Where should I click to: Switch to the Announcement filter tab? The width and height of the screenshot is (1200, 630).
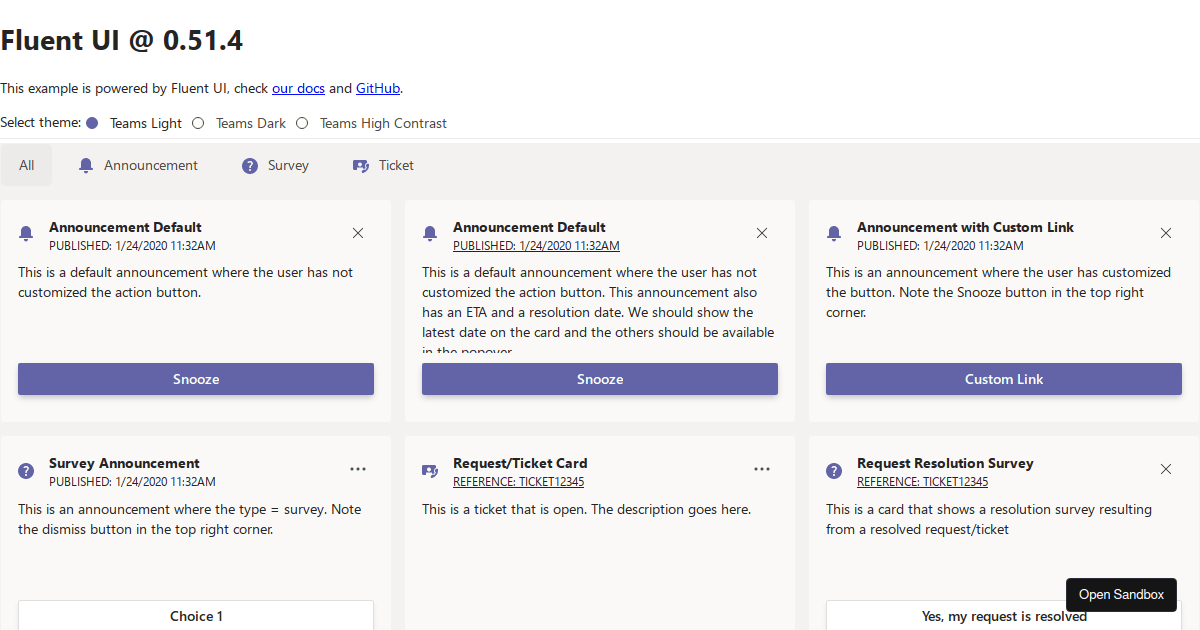click(138, 165)
